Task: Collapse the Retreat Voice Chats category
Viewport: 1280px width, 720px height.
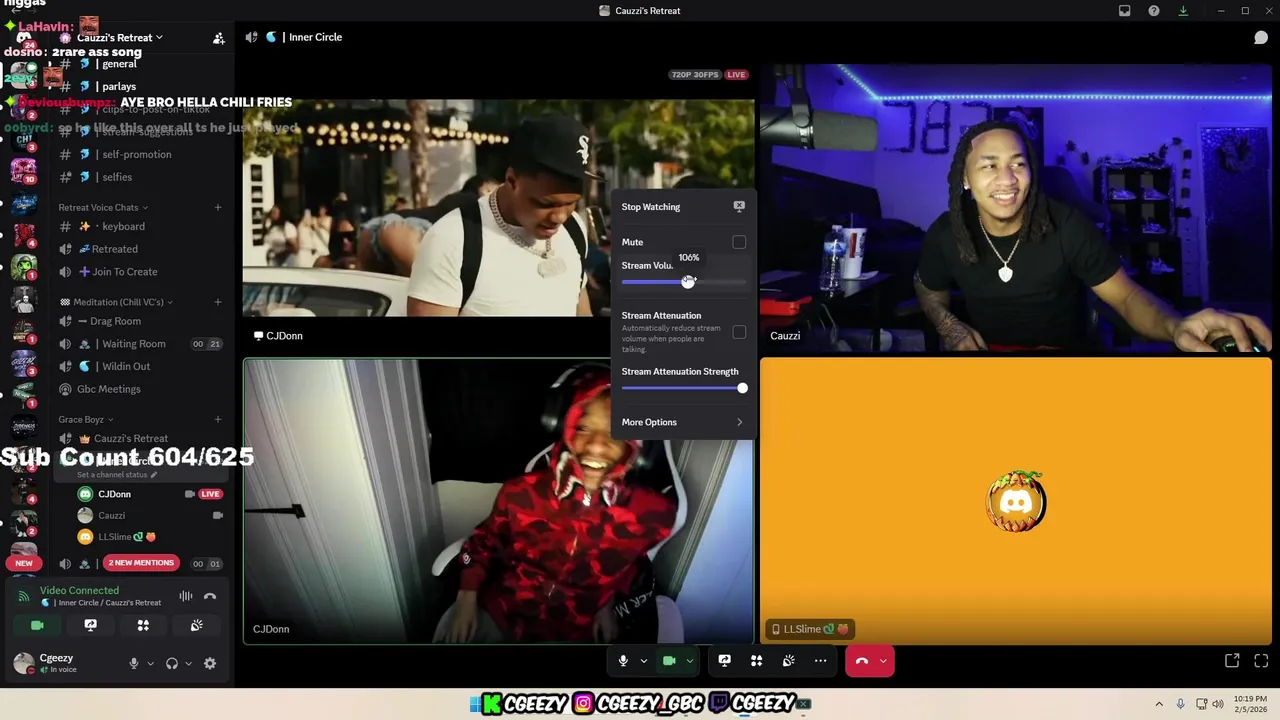Action: pos(103,207)
